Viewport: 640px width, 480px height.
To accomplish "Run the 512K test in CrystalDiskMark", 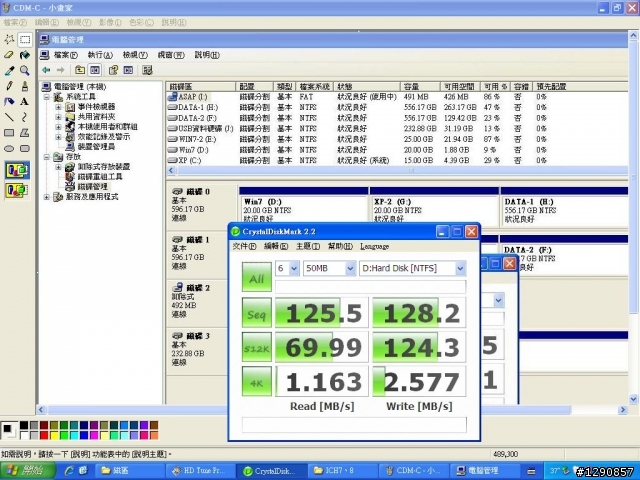I will (257, 347).
